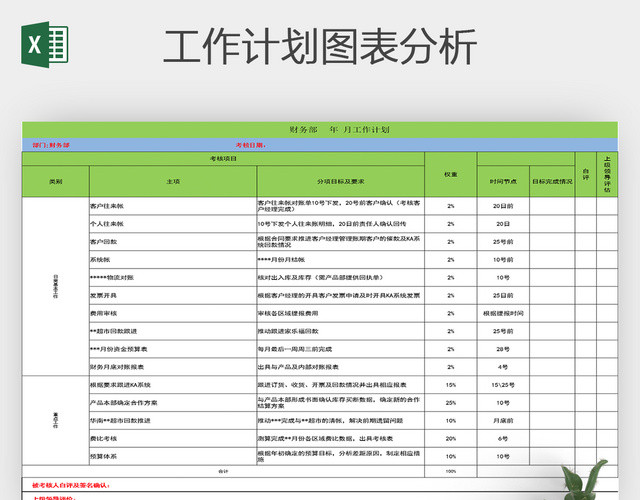The height and width of the screenshot is (500, 640).
Task: Click the 4号 time node cell
Action: tap(503, 367)
